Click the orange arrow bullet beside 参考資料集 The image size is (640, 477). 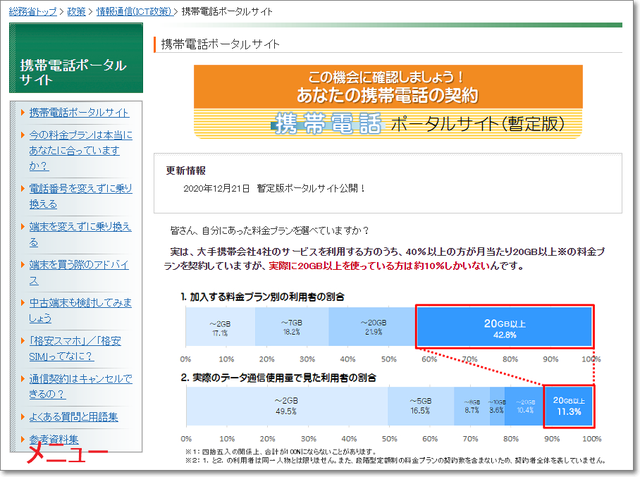click(x=22, y=439)
